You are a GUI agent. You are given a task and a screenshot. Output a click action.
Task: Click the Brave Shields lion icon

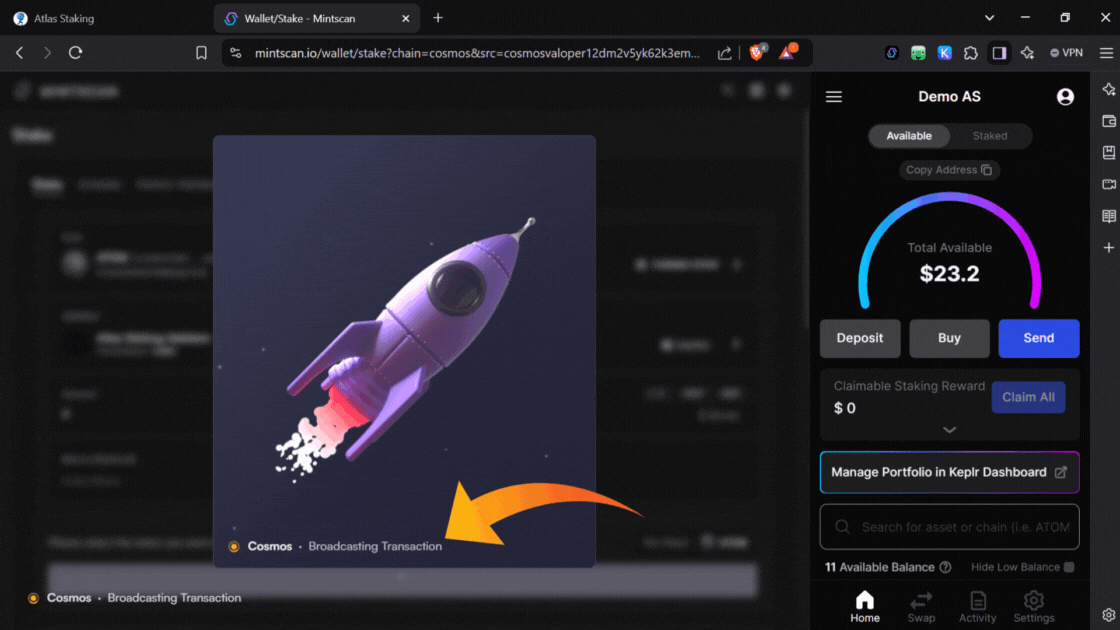(757, 53)
